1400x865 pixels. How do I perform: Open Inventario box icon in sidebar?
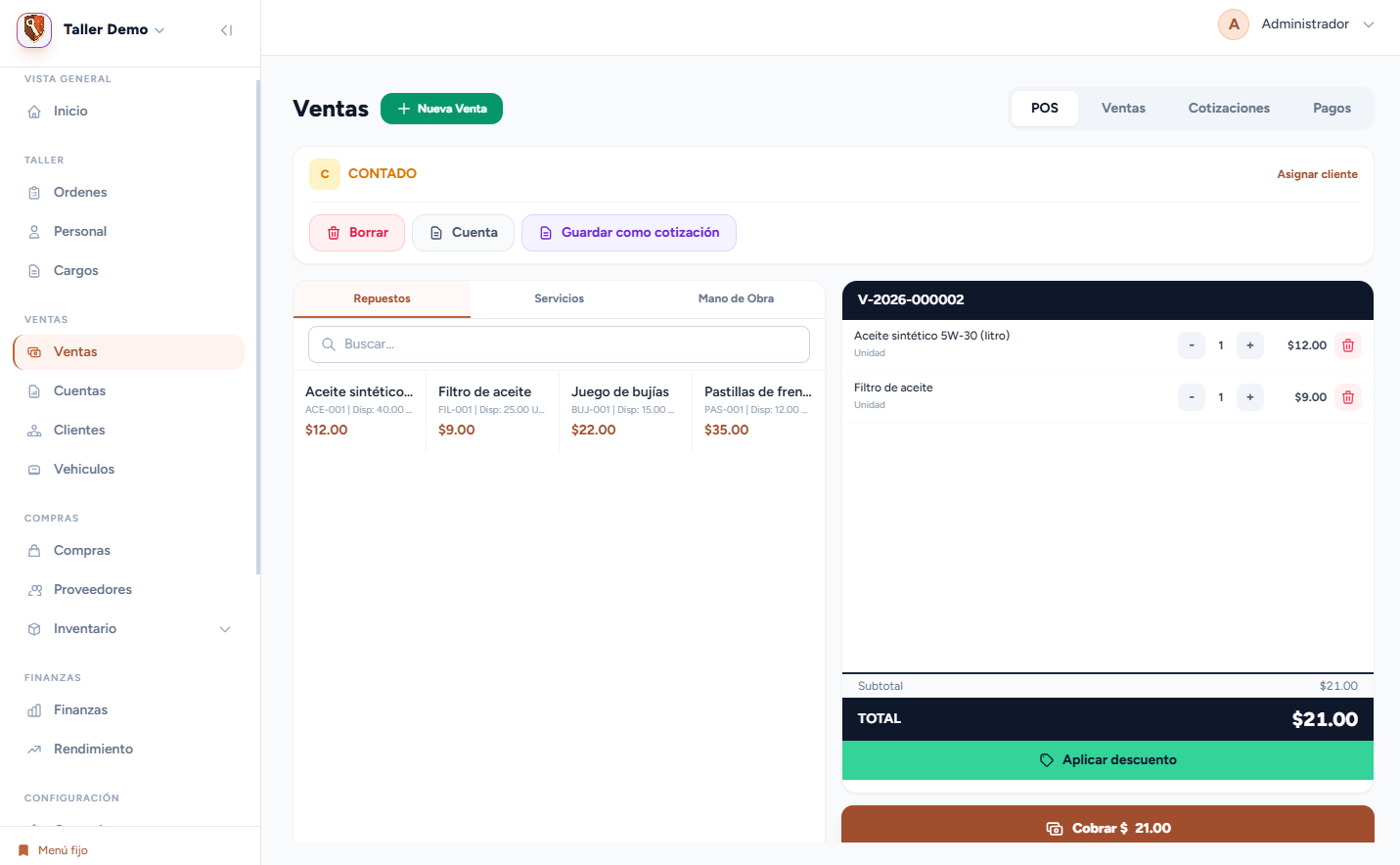[34, 629]
